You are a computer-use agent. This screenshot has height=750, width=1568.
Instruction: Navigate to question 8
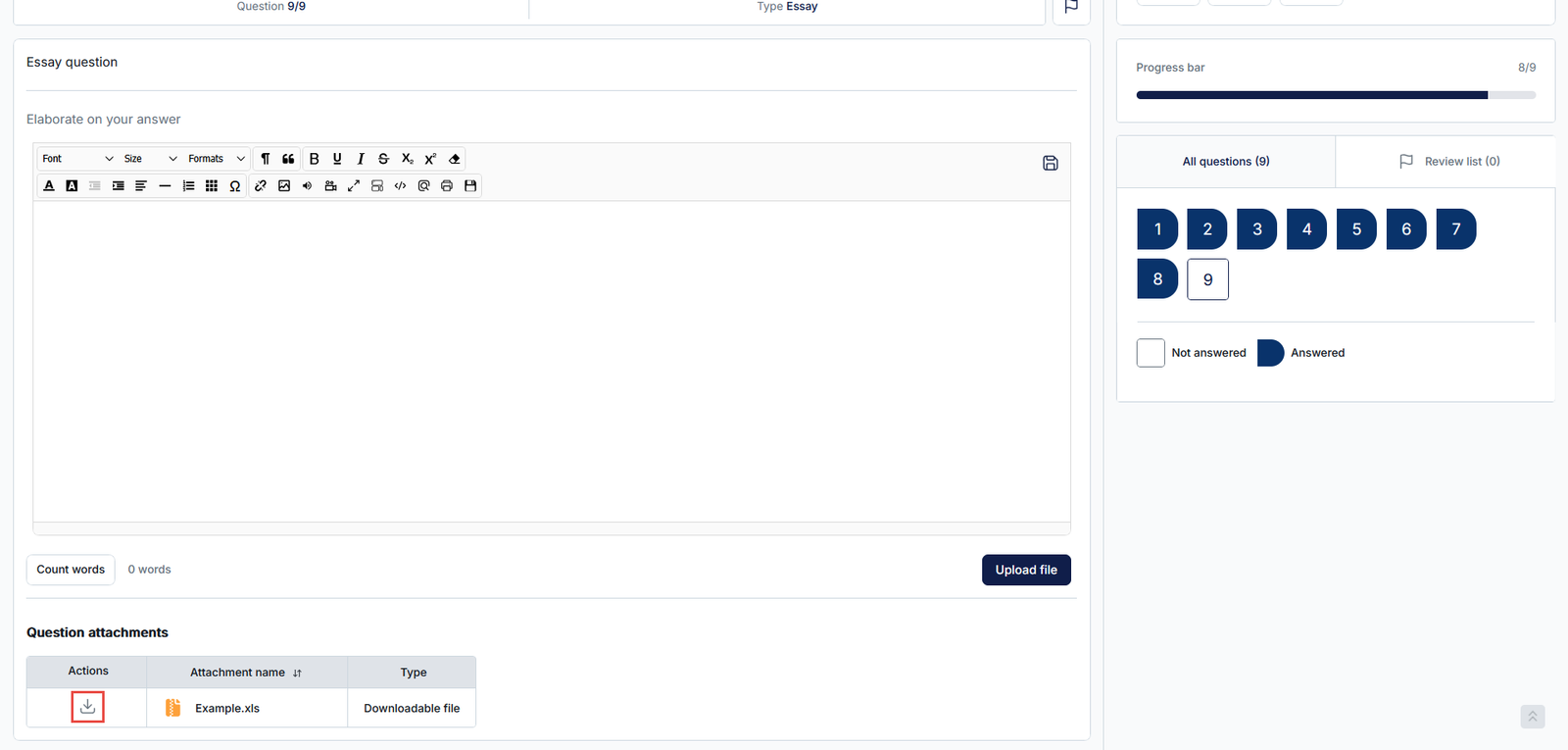(x=1157, y=279)
